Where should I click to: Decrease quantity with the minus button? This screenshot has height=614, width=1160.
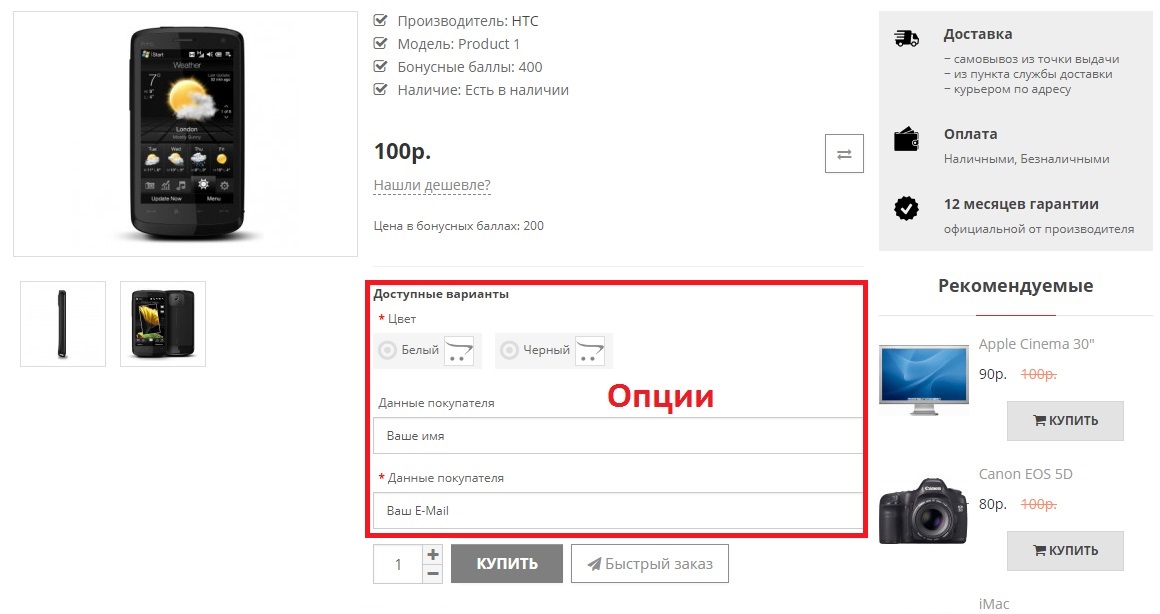(x=432, y=573)
